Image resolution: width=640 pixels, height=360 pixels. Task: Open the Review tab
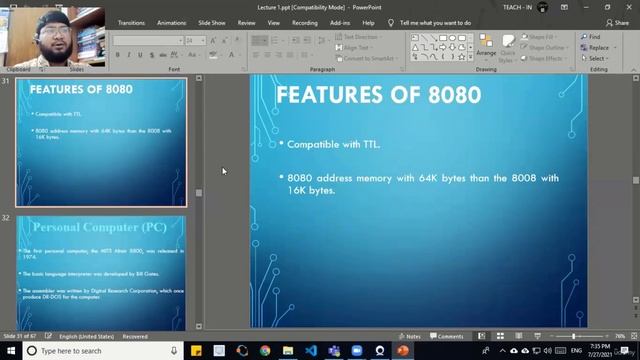(247, 23)
